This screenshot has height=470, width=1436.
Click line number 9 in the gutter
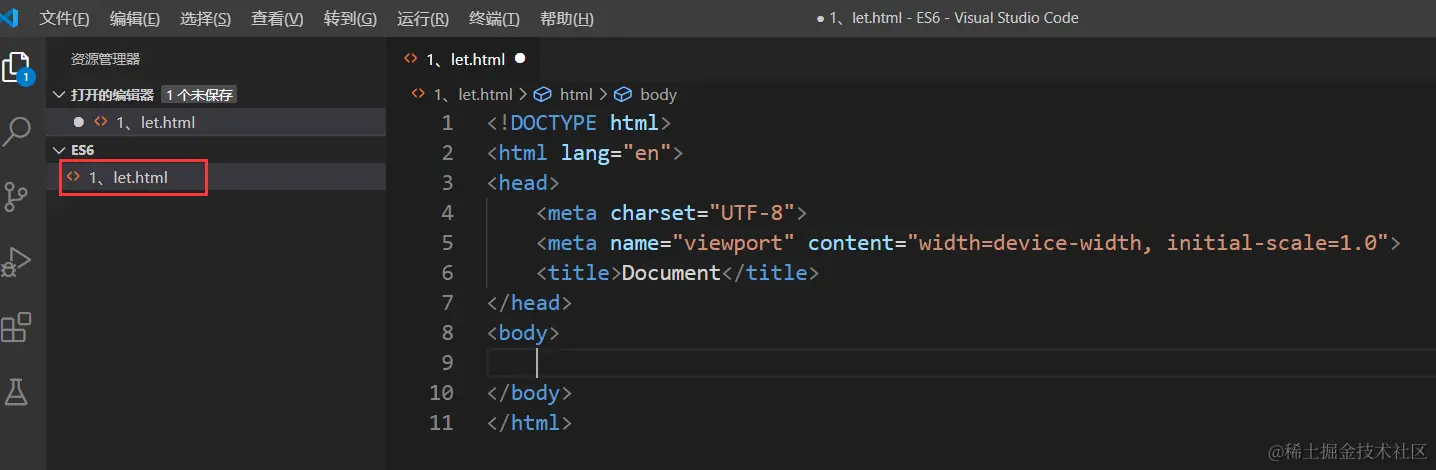point(447,362)
